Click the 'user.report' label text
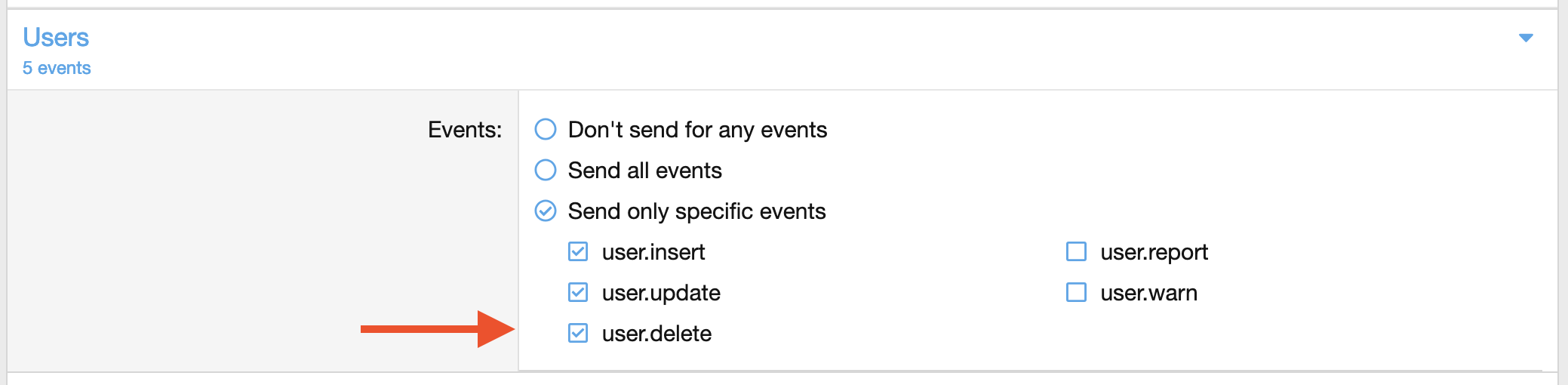The width and height of the screenshot is (1568, 385). tap(1154, 252)
